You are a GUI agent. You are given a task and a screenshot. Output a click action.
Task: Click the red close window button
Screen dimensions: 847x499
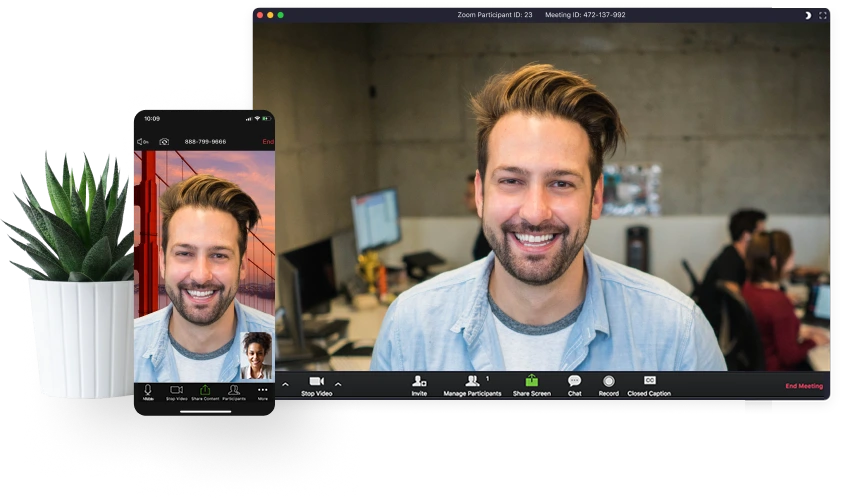tap(260, 15)
